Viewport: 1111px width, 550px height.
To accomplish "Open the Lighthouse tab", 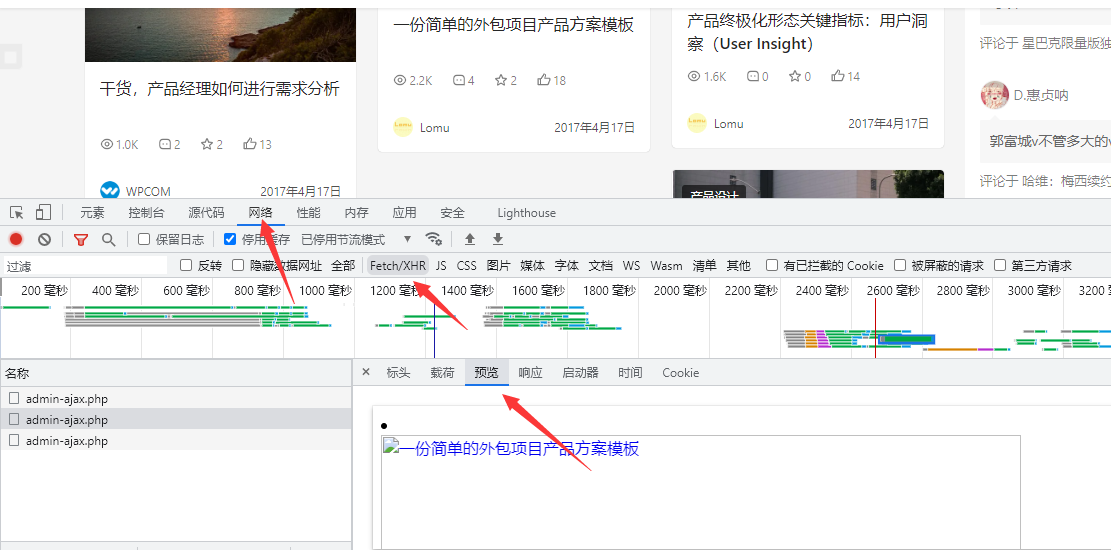I will [x=526, y=213].
